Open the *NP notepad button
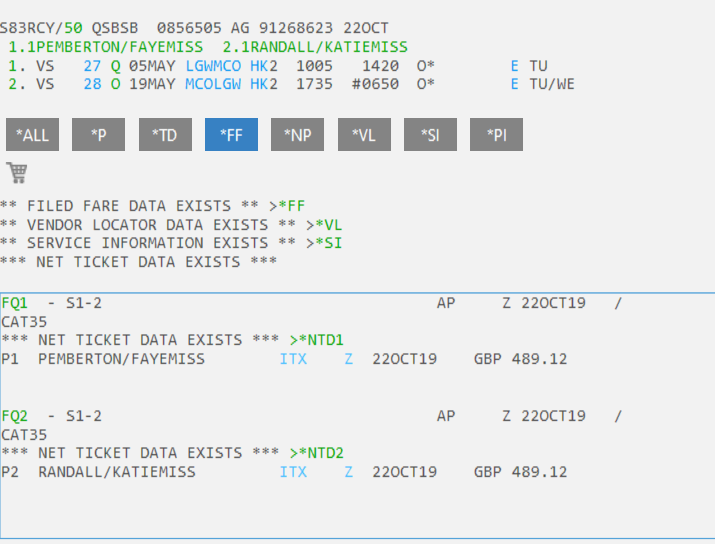Viewport: 715px width, 544px height. tap(297, 135)
